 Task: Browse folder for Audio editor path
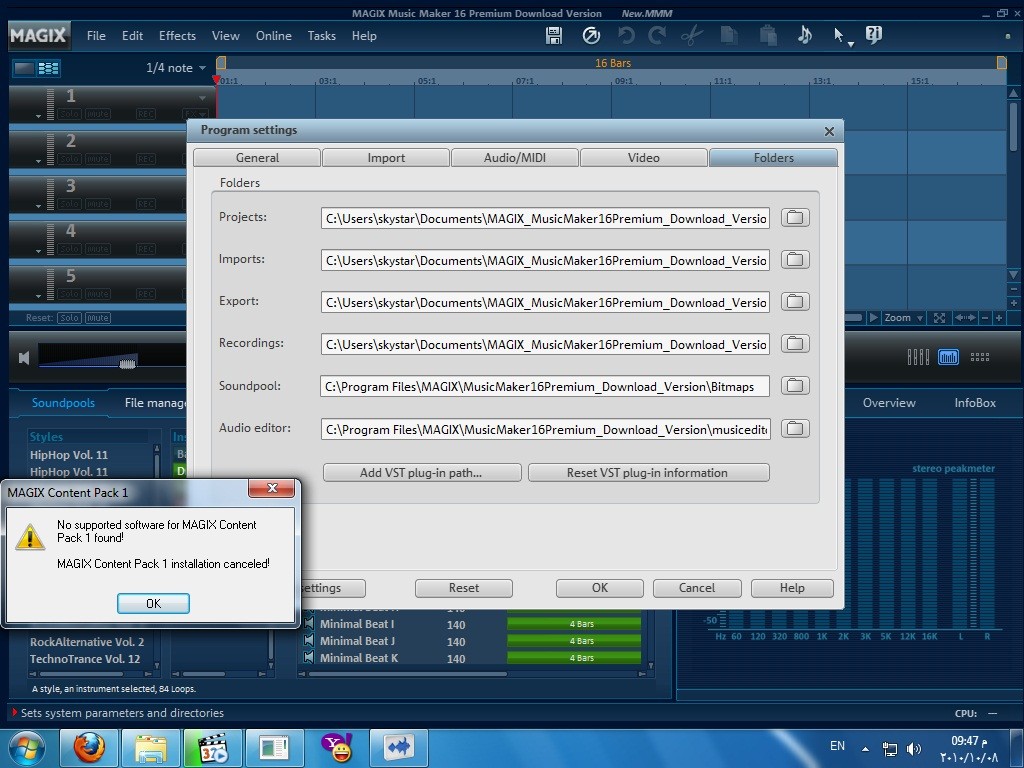coord(795,429)
